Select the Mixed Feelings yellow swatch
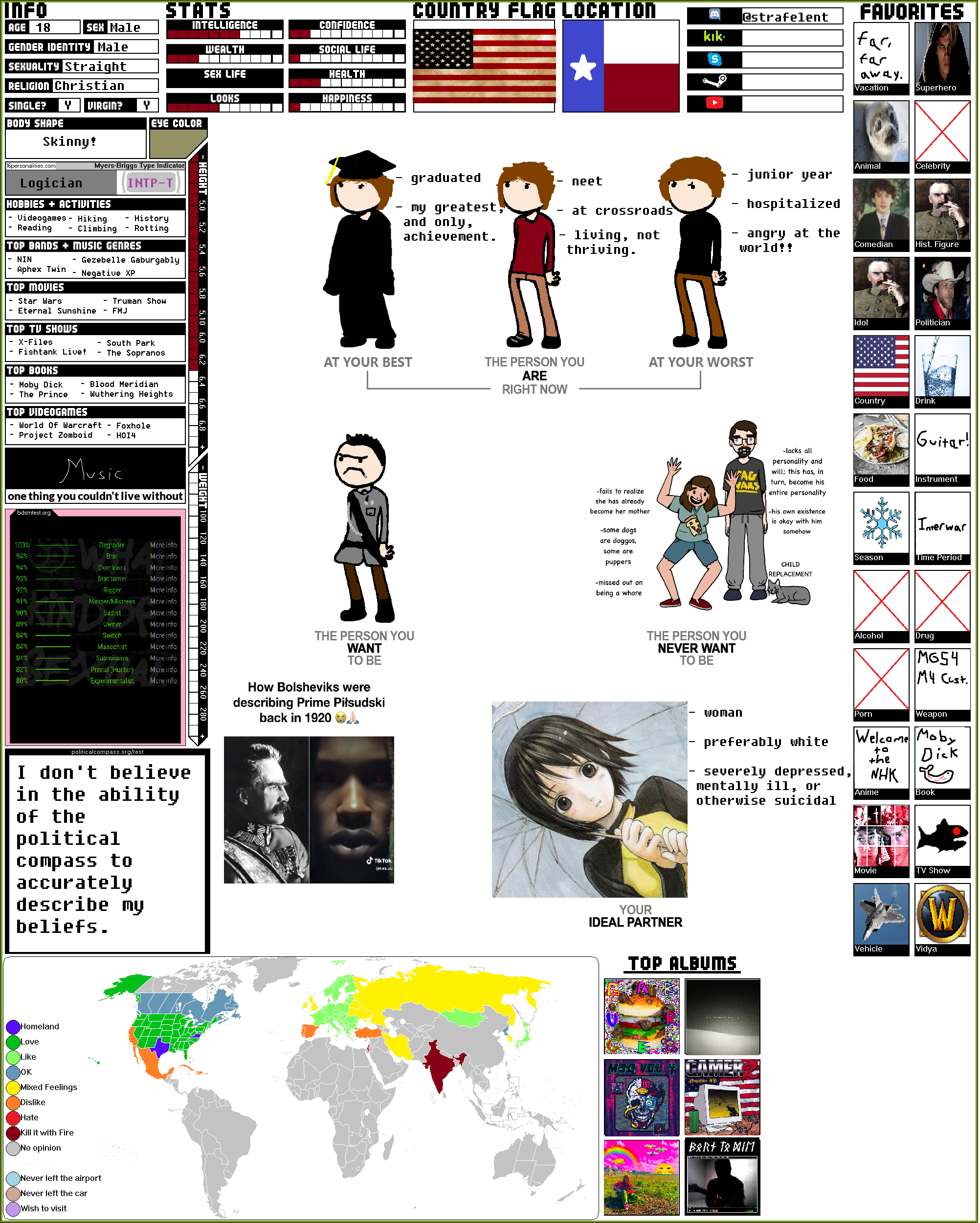Image resolution: width=980 pixels, height=1223 pixels. pyautogui.click(x=13, y=1087)
